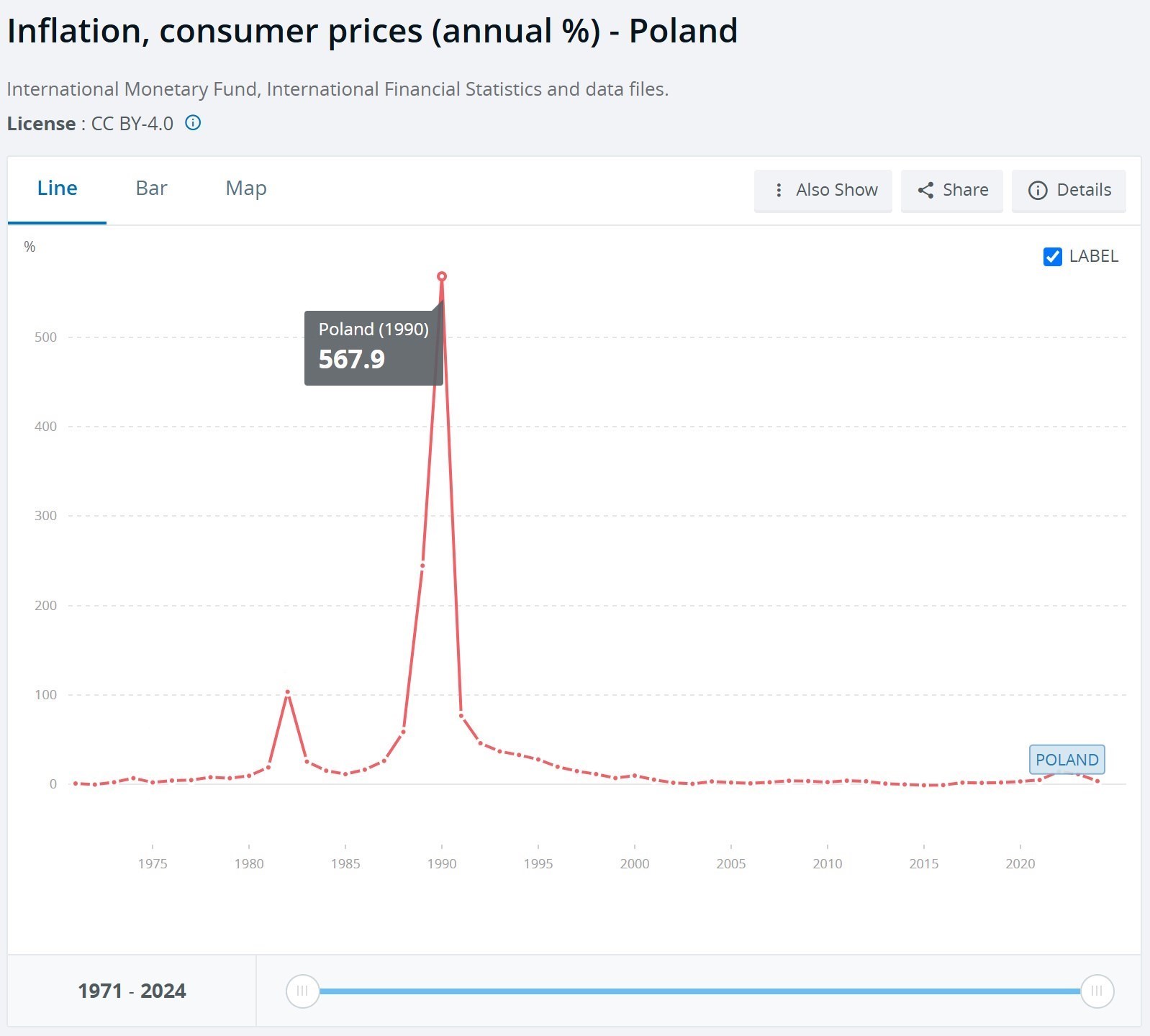The image size is (1150, 1036).
Task: Click the left year range slider handle
Action: (302, 991)
